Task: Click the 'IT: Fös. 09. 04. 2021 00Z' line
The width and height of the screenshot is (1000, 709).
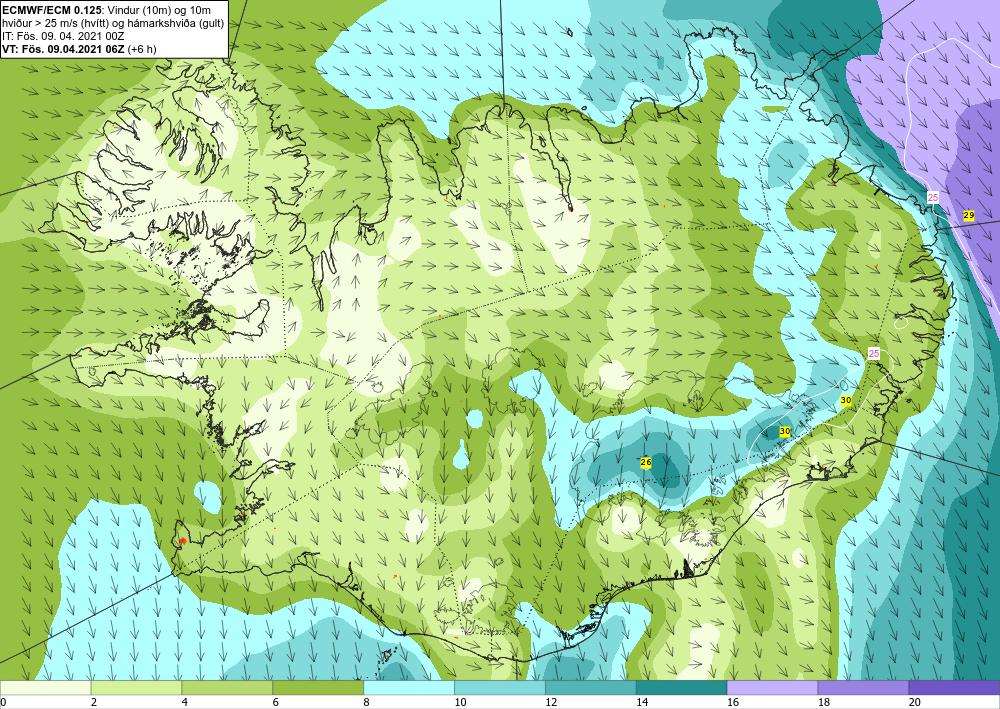Action: (63, 36)
